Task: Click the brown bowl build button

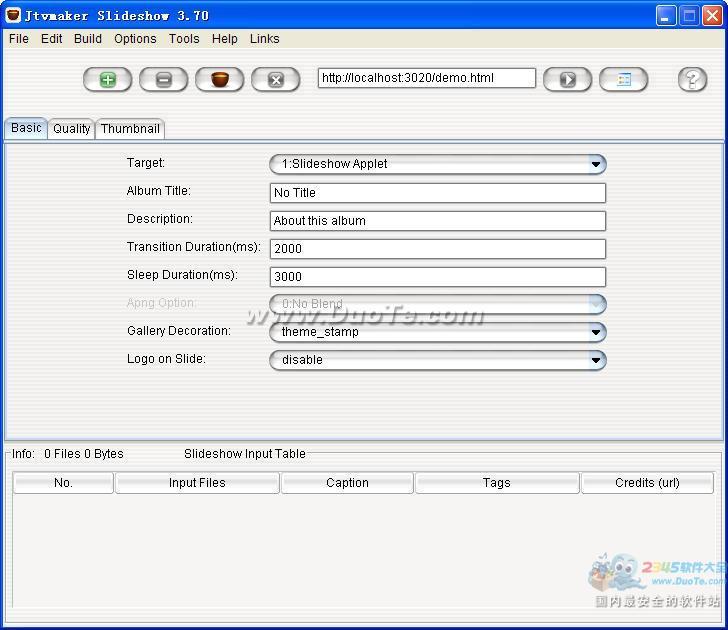Action: pos(220,80)
